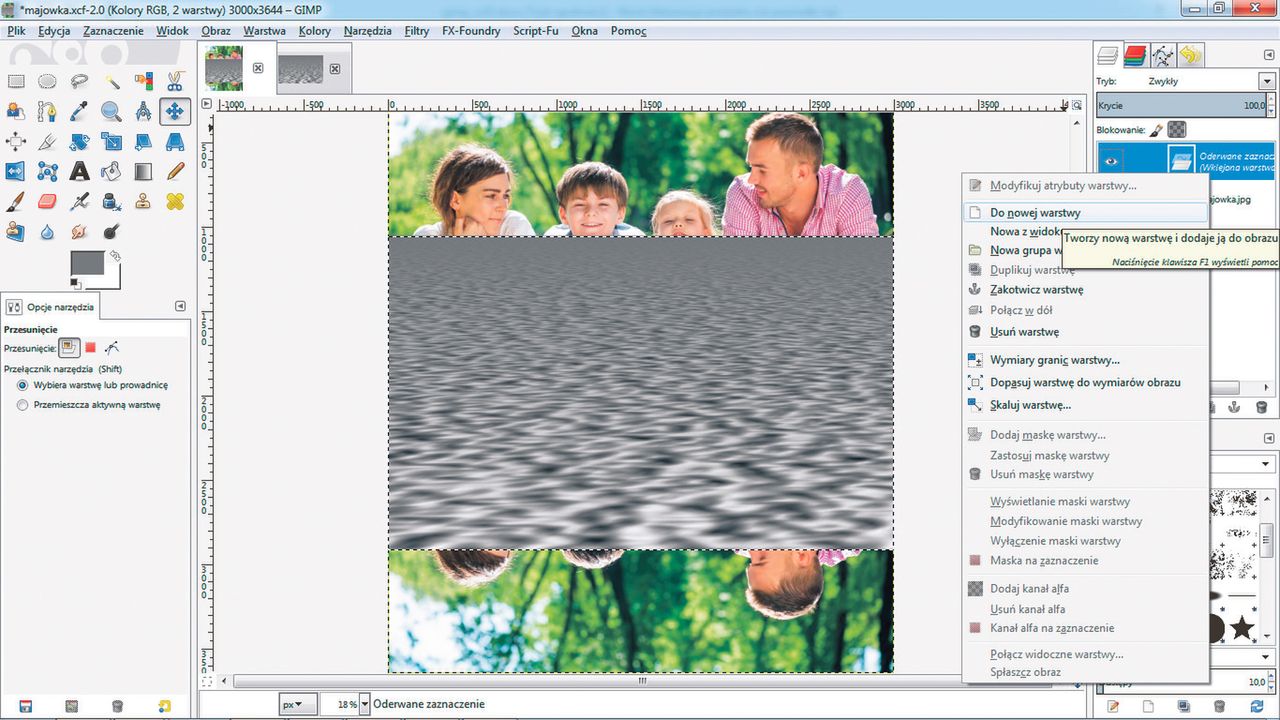Open the Warstwa menu
Image resolution: width=1280 pixels, height=720 pixels.
tap(265, 31)
